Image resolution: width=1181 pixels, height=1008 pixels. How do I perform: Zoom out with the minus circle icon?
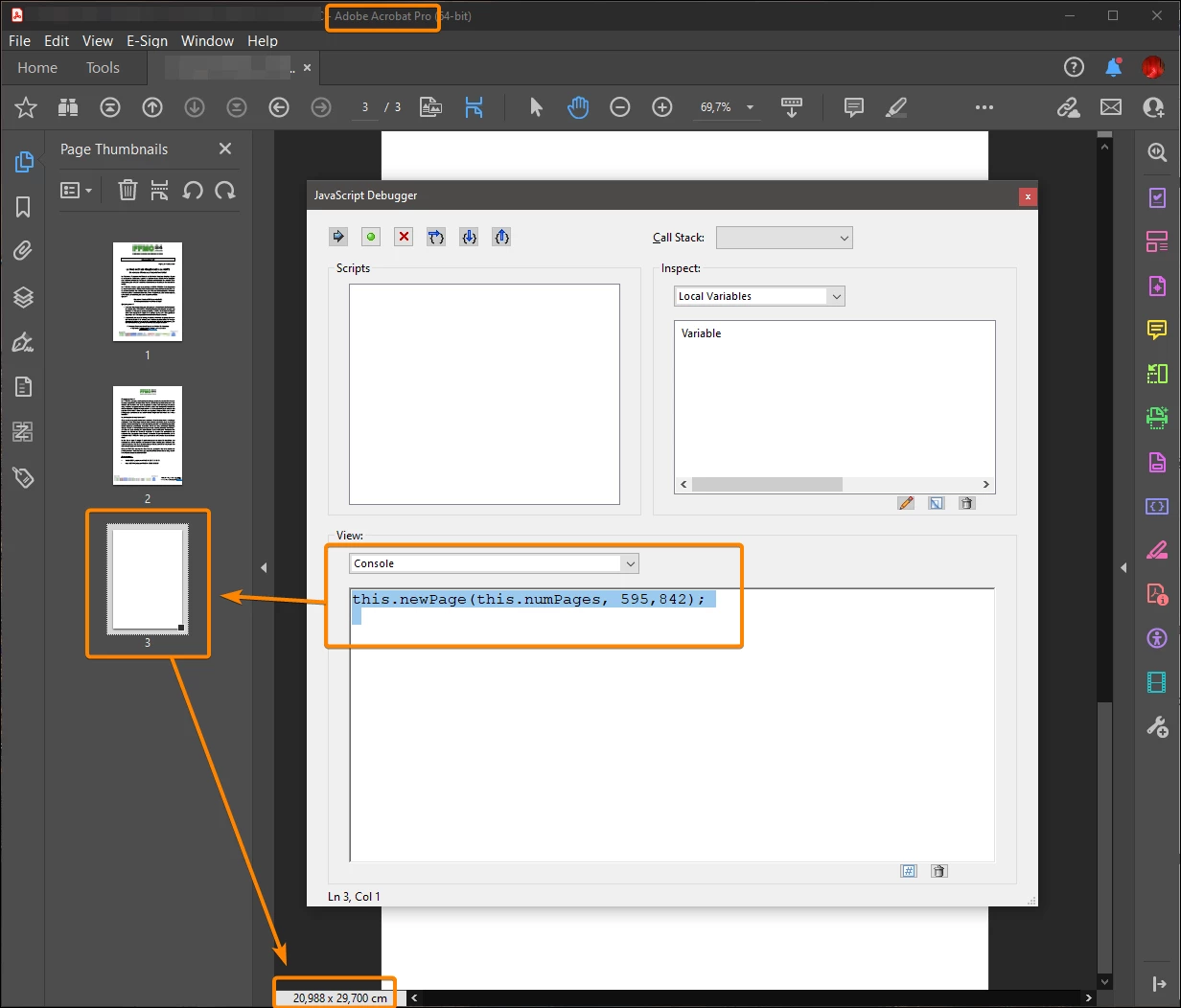click(620, 107)
